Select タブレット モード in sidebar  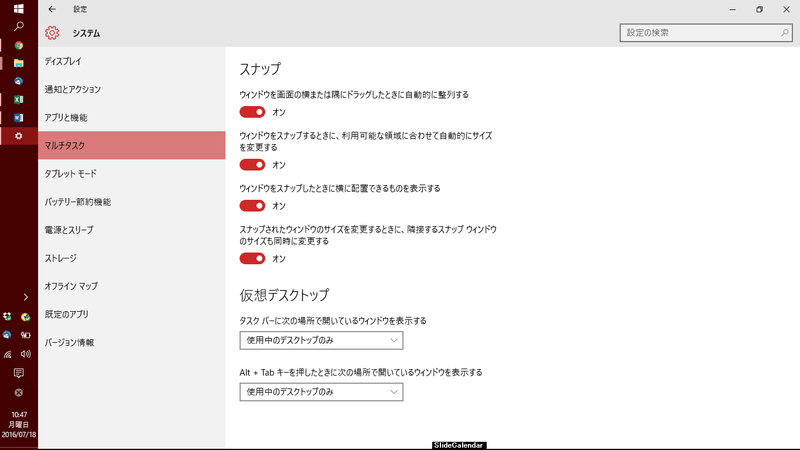[x=132, y=173]
